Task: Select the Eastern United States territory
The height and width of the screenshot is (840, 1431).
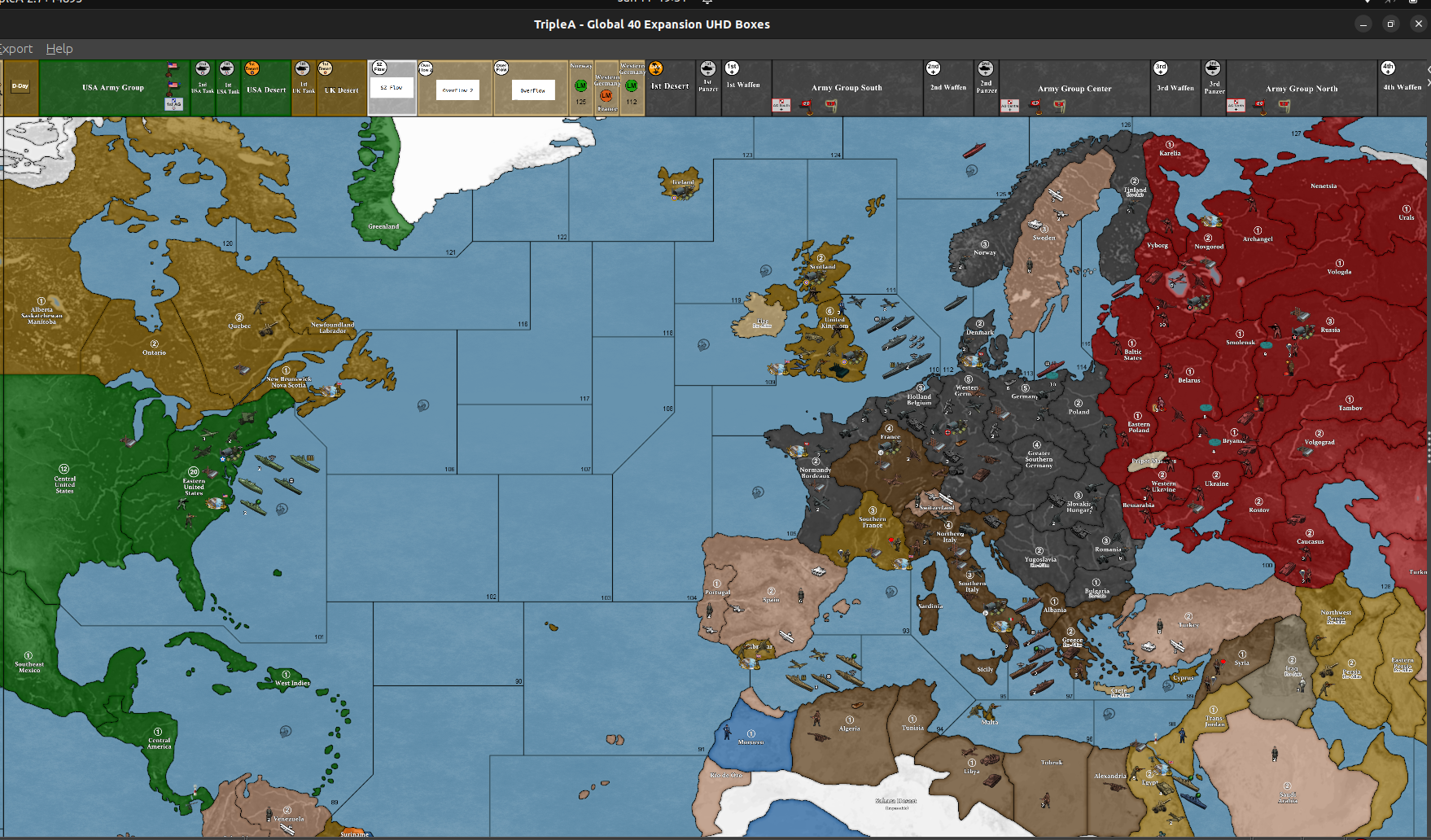Action: click(194, 487)
